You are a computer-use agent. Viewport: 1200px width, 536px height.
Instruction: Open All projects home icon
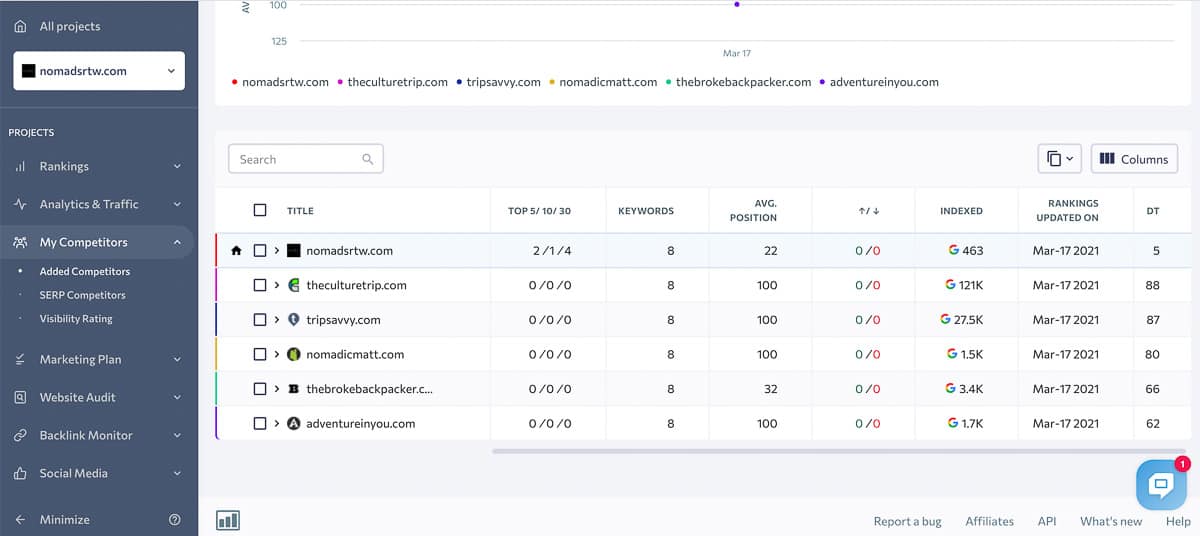[x=20, y=26]
